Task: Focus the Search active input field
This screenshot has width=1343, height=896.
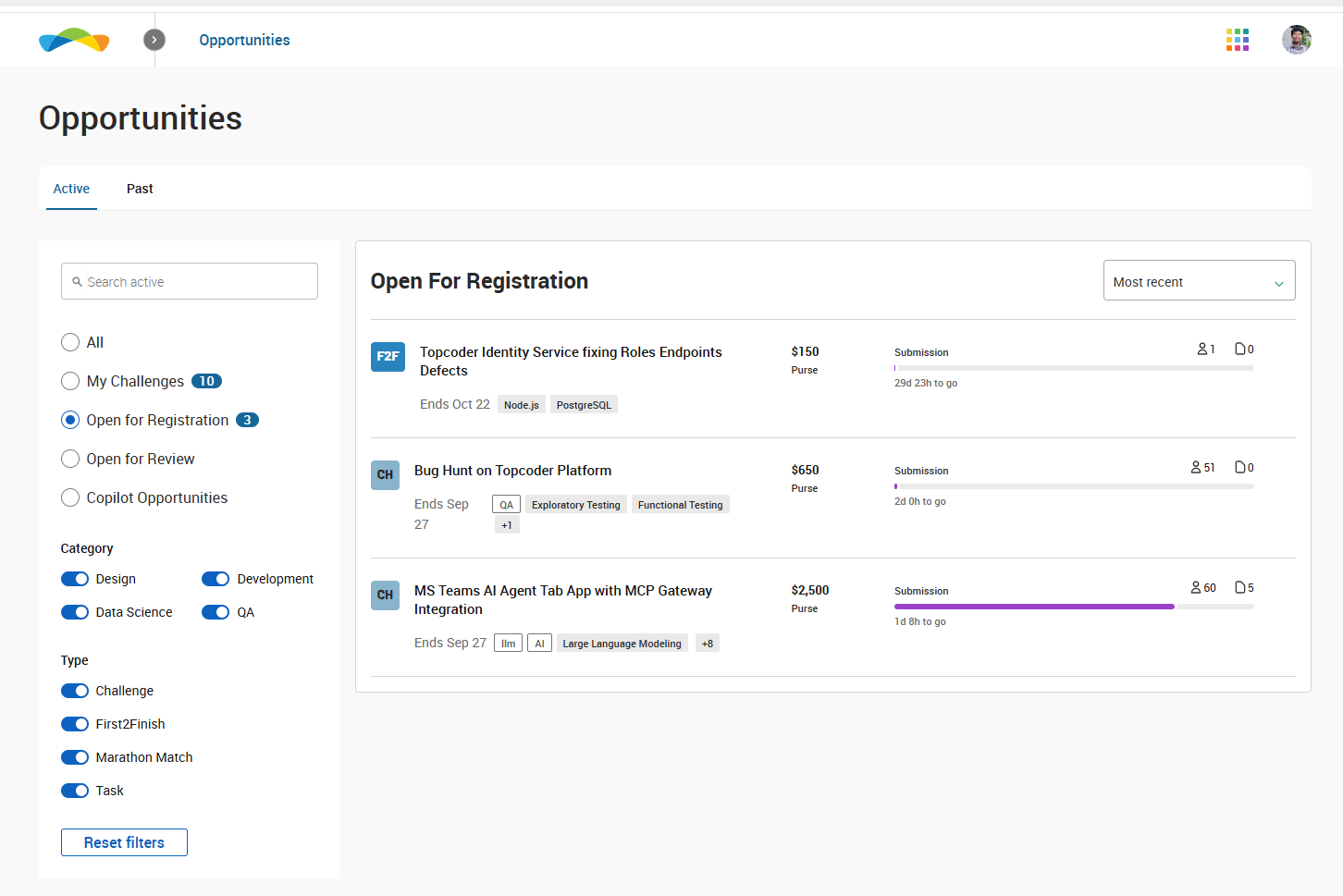Action: click(x=190, y=282)
